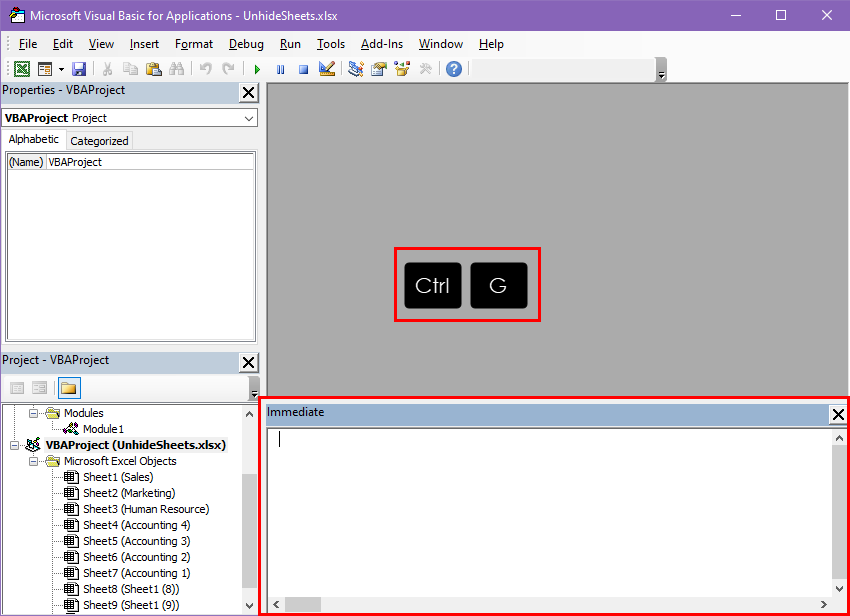
Task: Select Sheet5 (Accounting 3) in the tree
Action: pos(137,541)
